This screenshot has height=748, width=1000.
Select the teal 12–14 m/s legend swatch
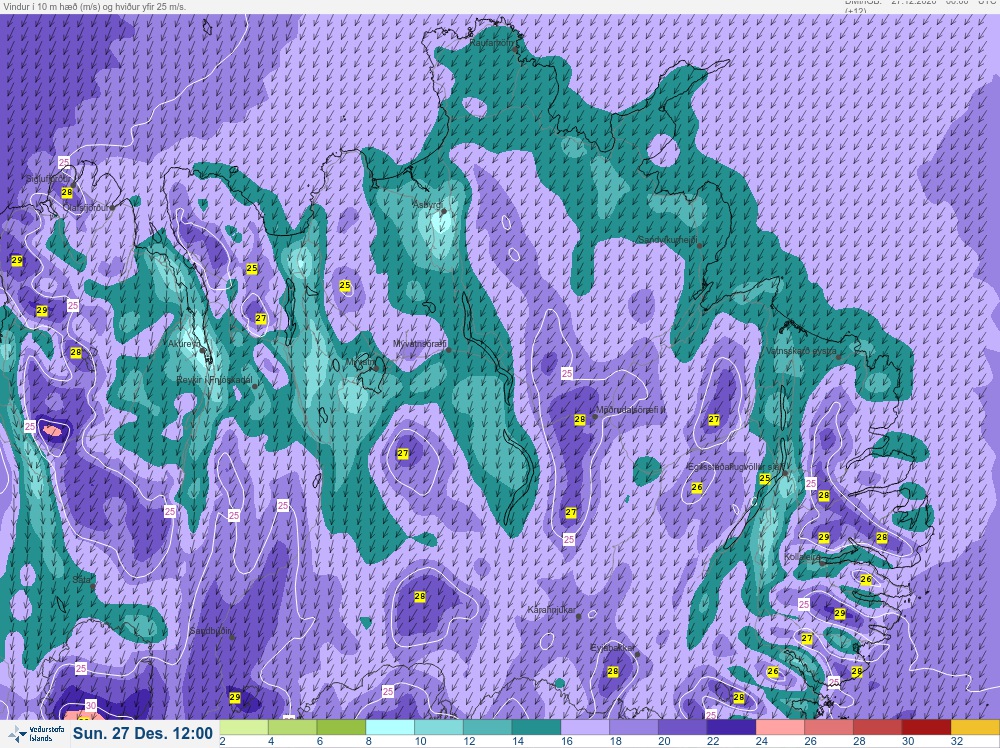(x=487, y=728)
